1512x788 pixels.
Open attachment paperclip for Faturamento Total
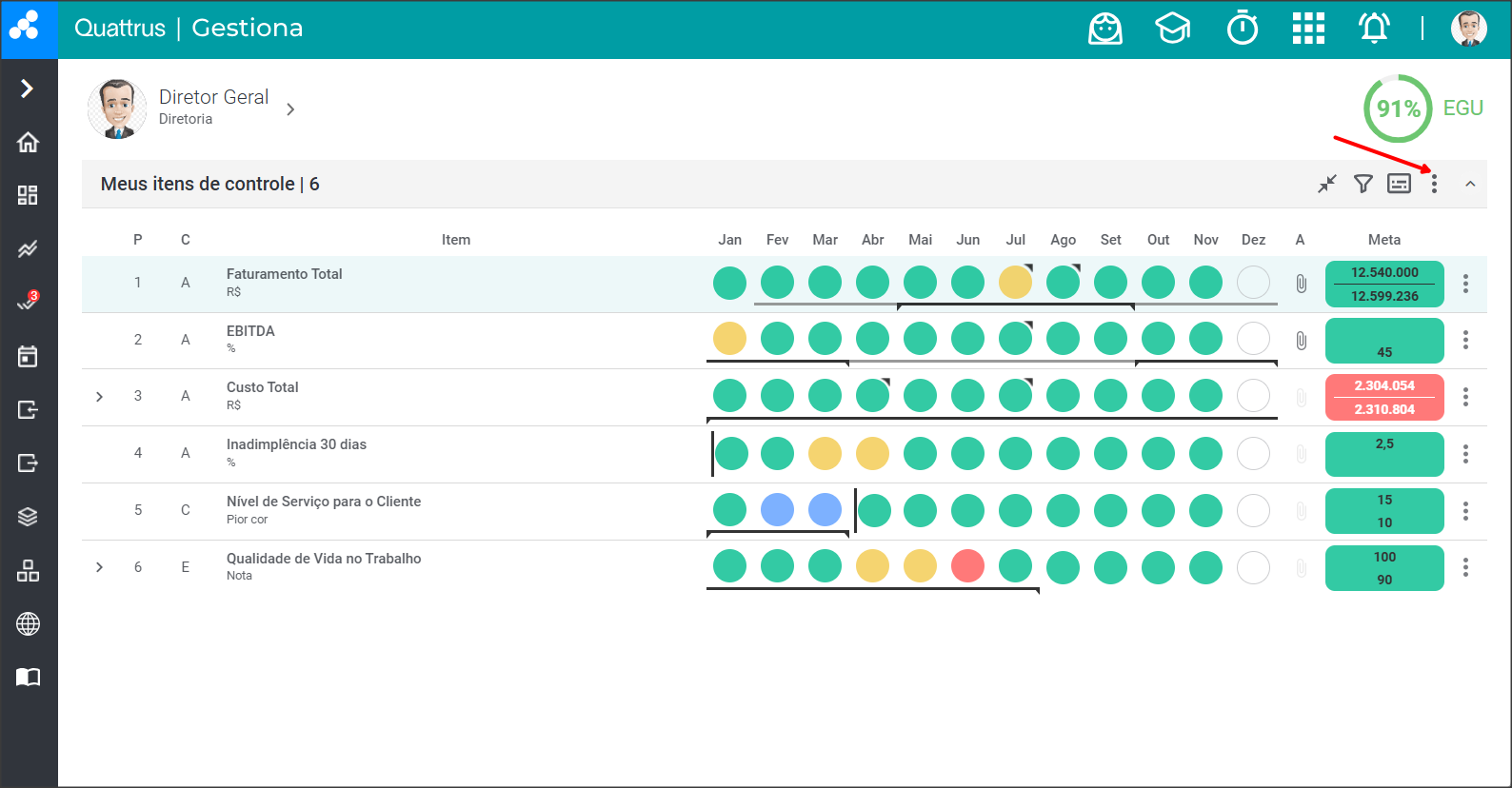pos(1301,284)
